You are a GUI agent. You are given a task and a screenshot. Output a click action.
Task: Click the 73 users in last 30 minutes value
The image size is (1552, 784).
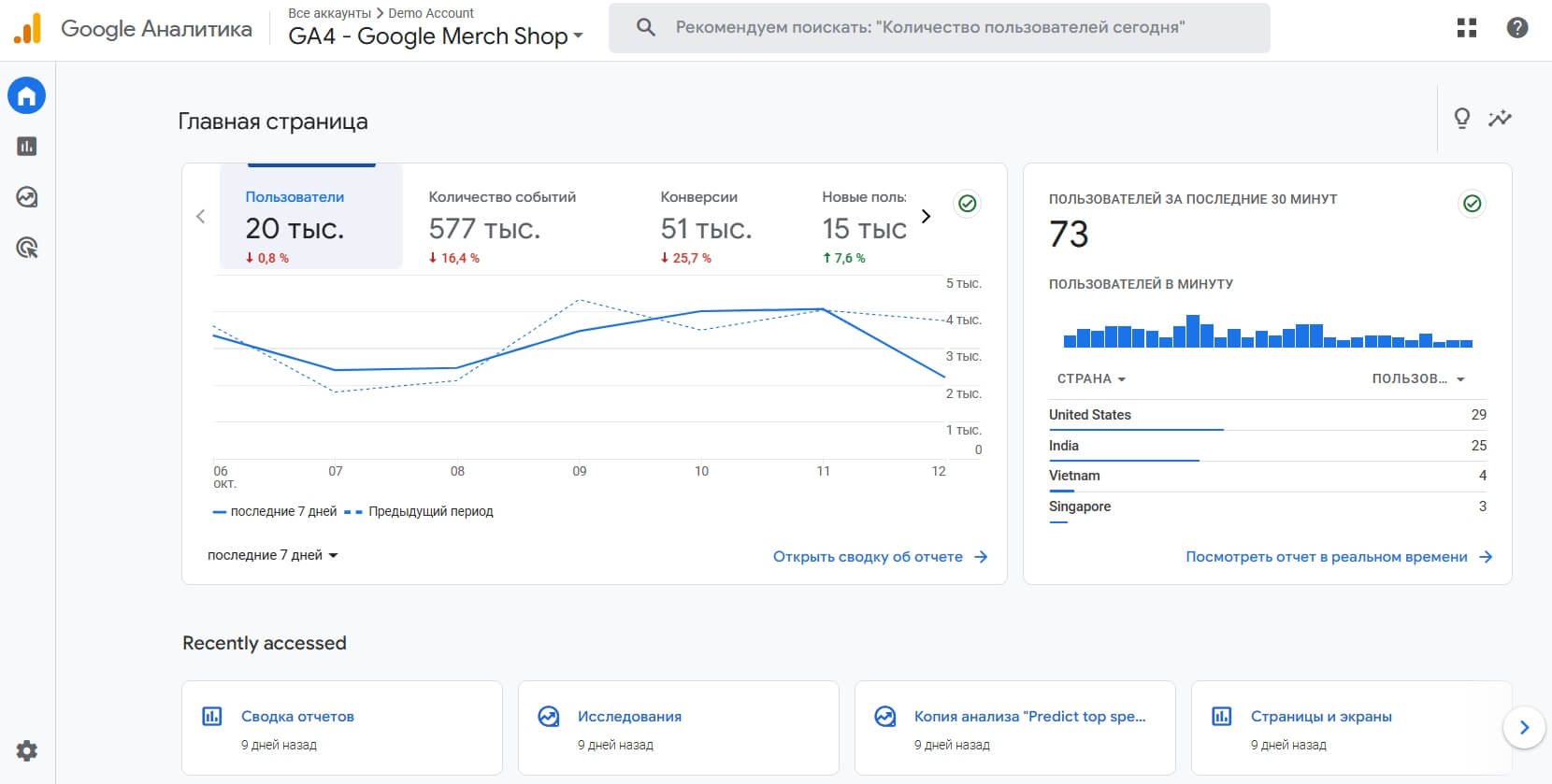[1069, 234]
